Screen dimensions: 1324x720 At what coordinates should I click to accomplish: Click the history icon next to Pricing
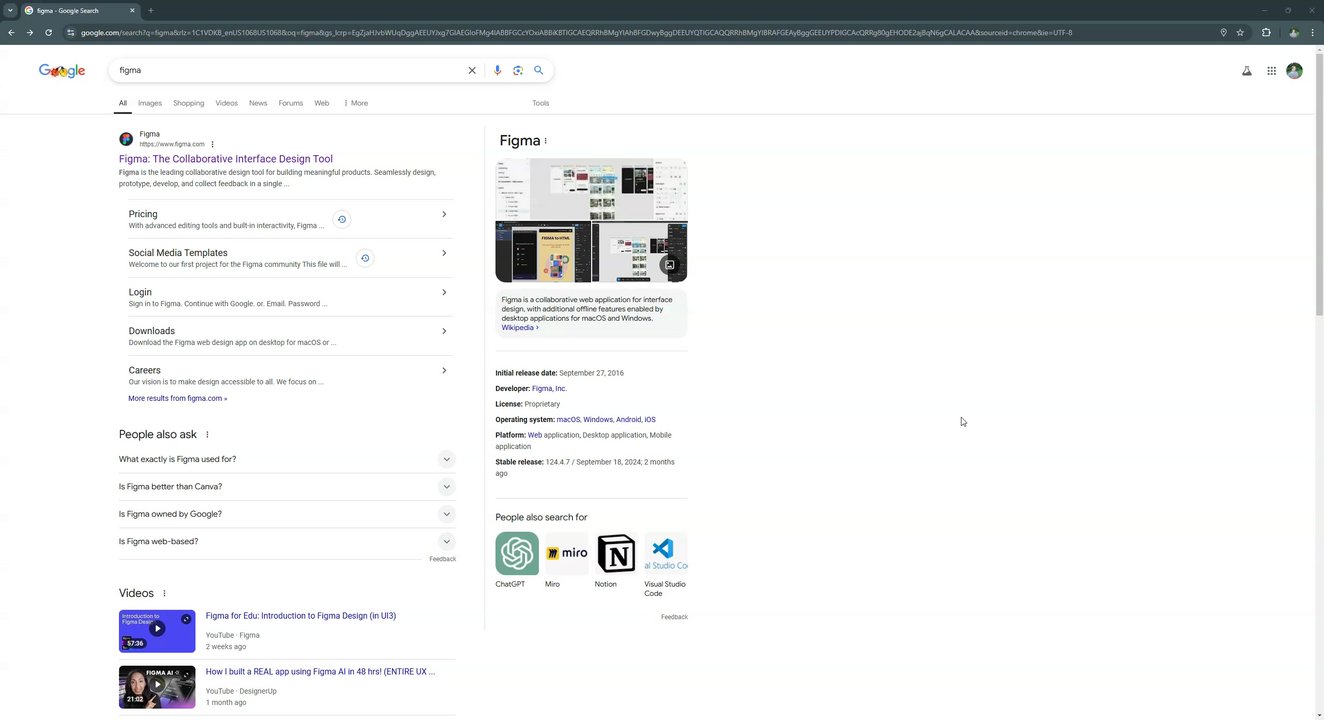(x=341, y=219)
